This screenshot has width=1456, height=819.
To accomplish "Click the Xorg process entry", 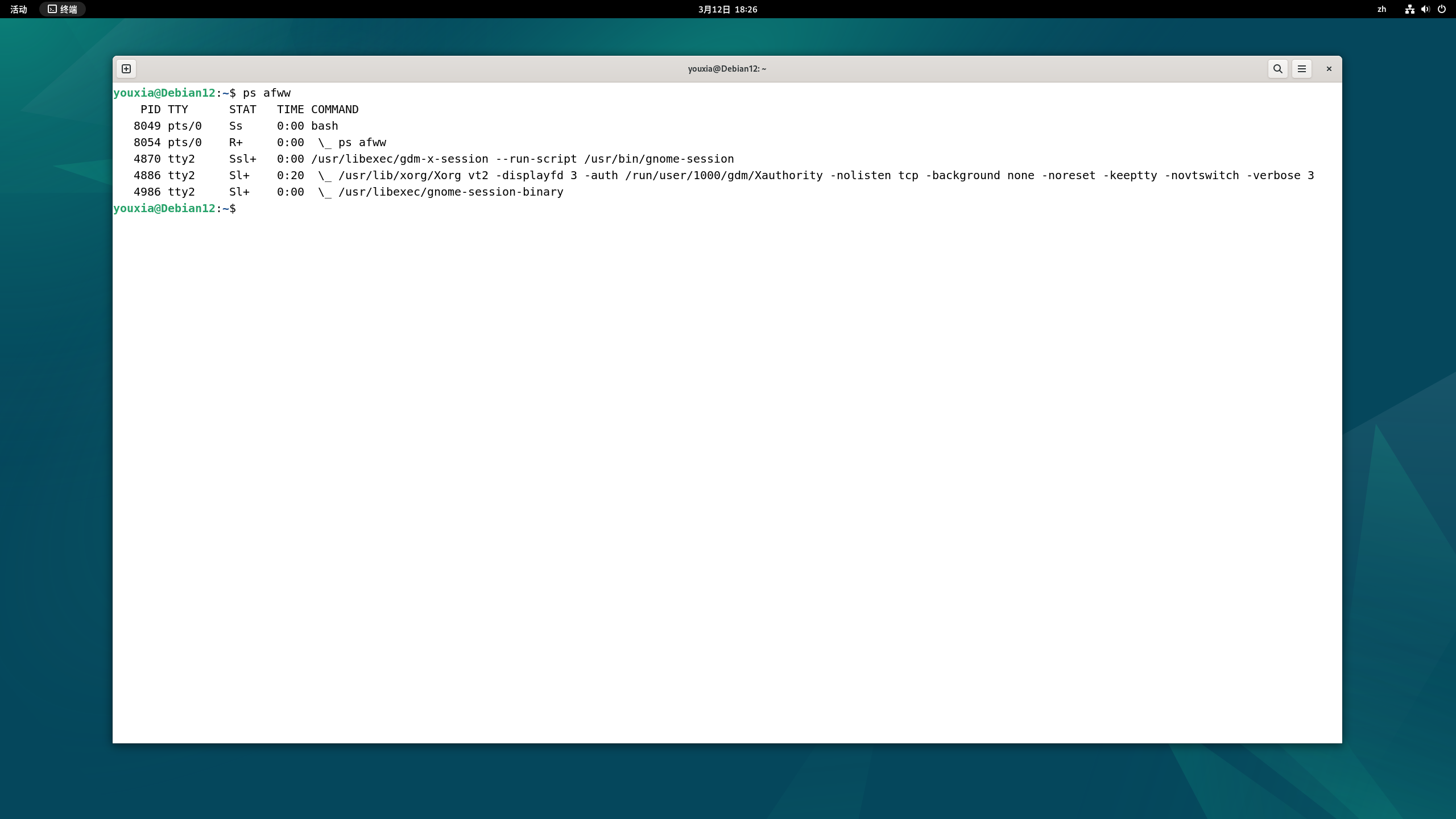I will 398,175.
